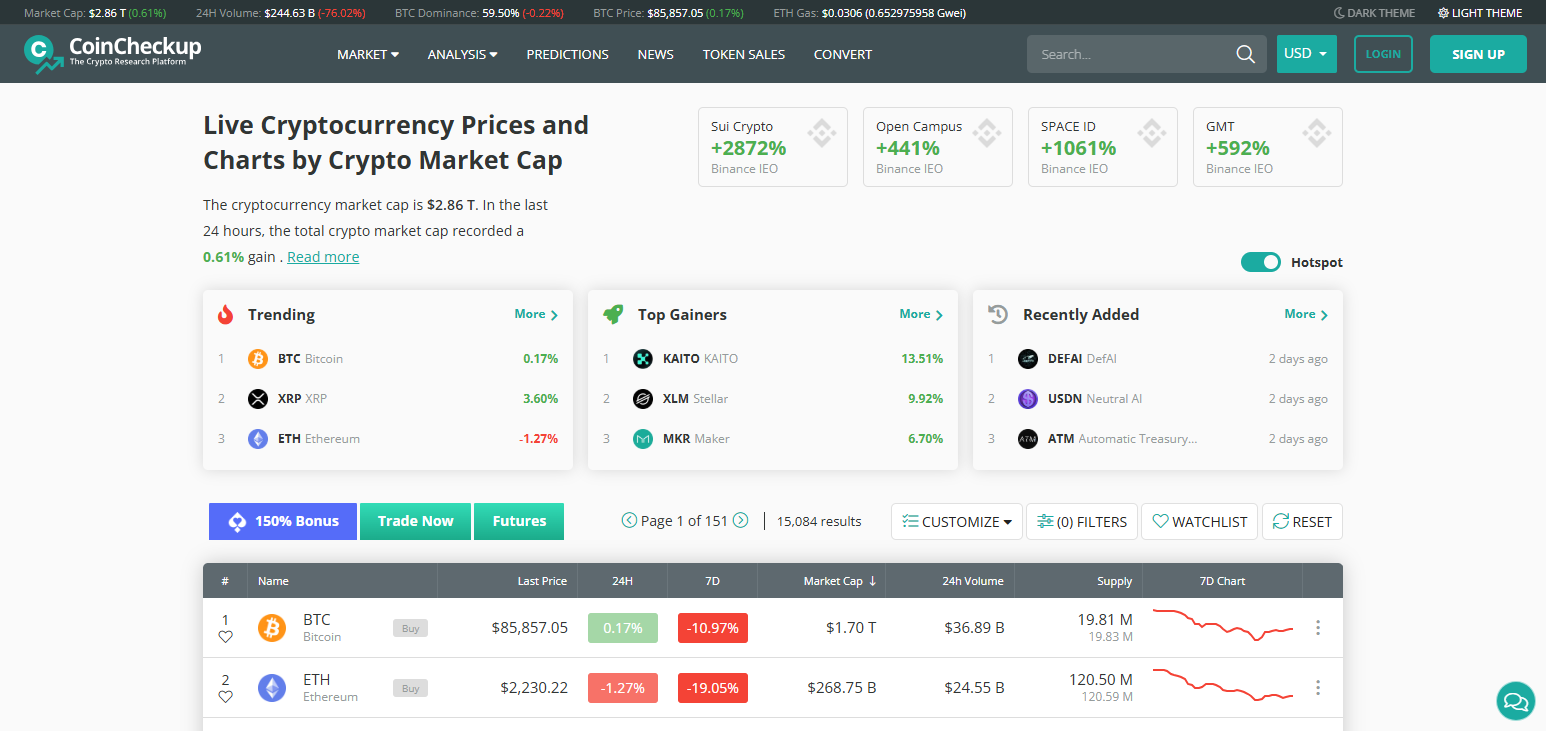Click the clock icon beside Recently Added
Screen dimensions: 1546x731
[x=997, y=314]
